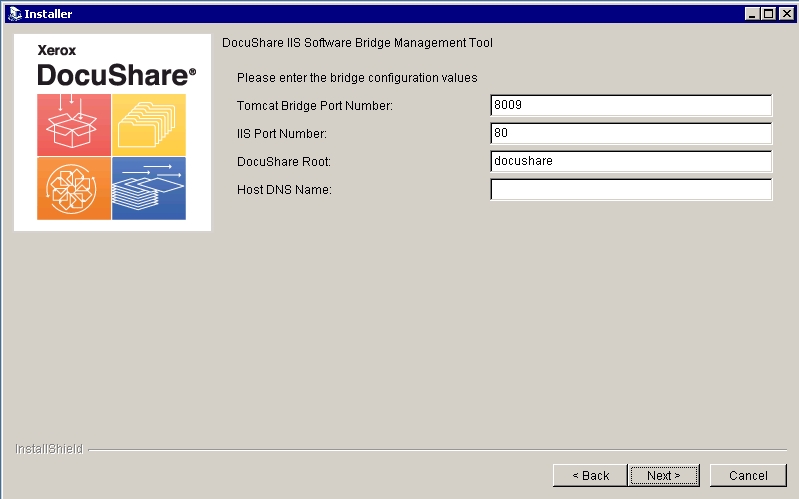The image size is (799, 499).
Task: Close the Installer window
Action: click(786, 14)
